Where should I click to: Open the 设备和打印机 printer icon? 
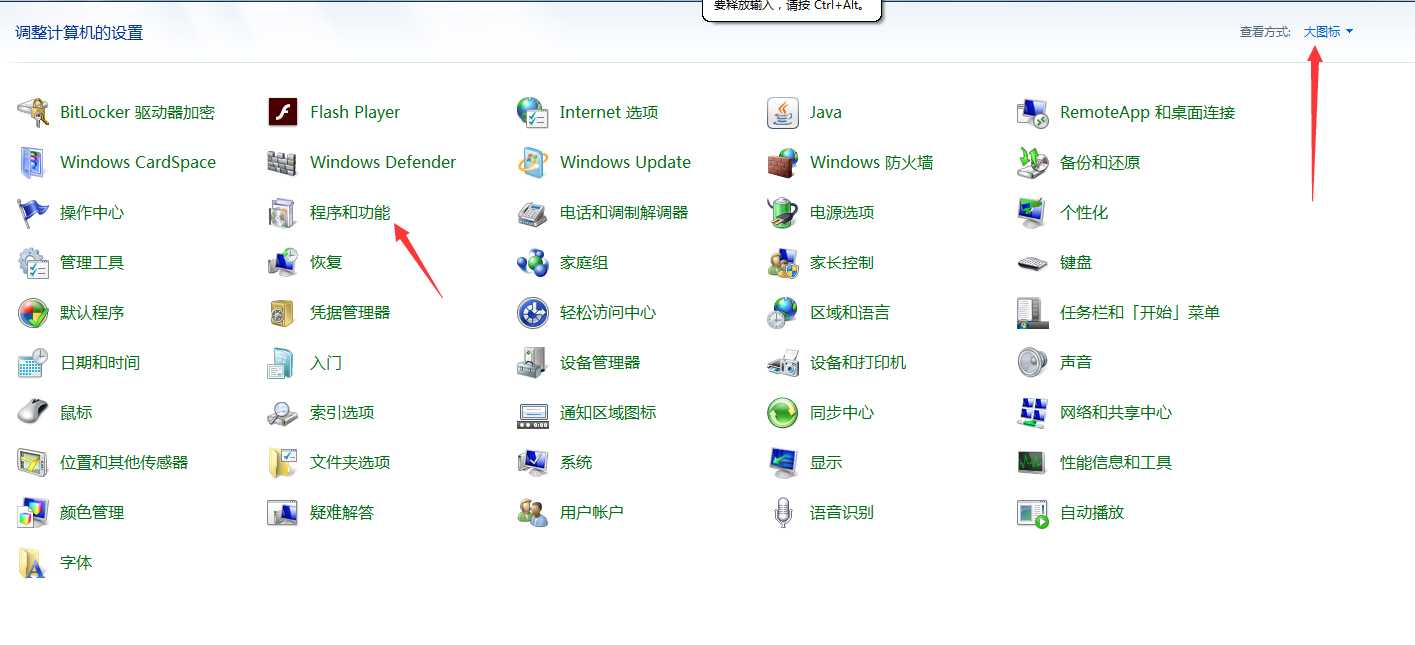pyautogui.click(x=783, y=362)
